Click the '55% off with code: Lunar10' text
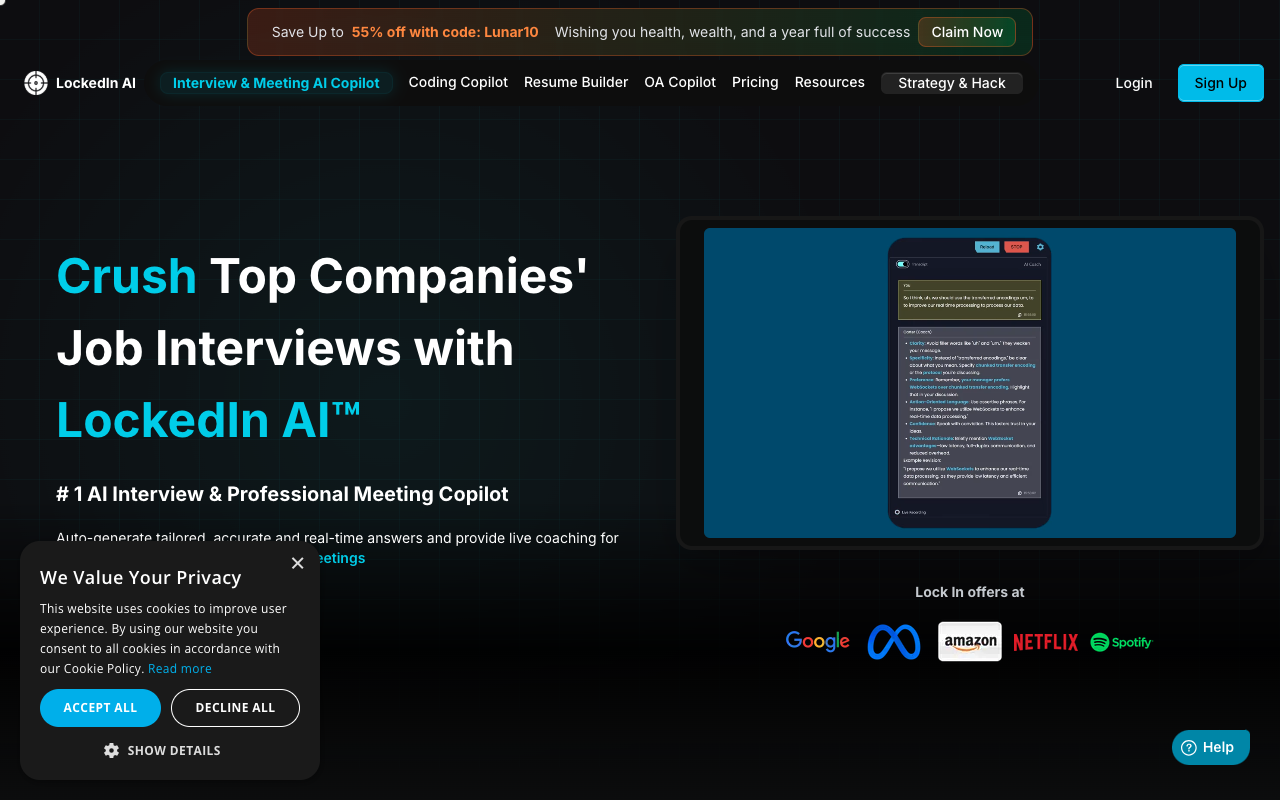The width and height of the screenshot is (1280, 800). click(445, 32)
